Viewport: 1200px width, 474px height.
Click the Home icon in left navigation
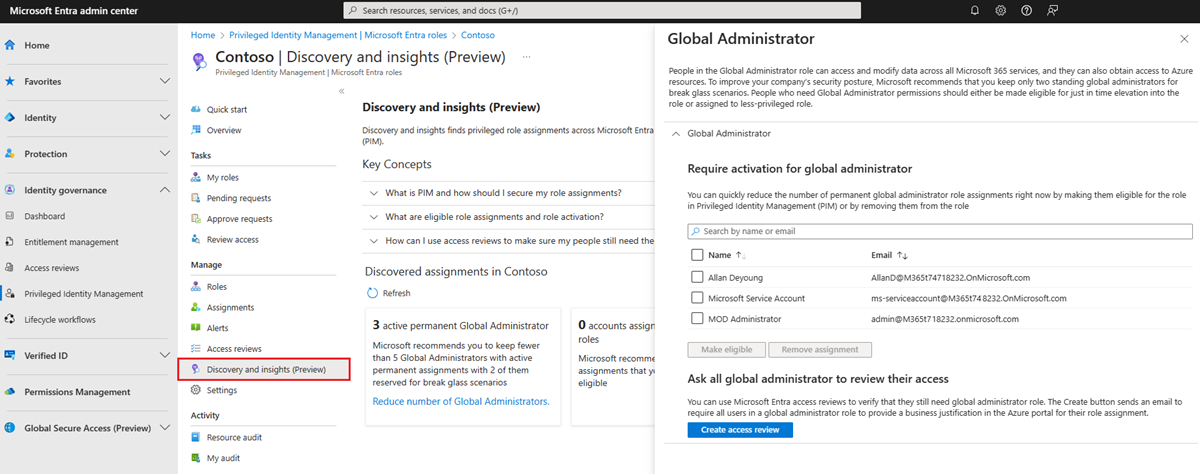tap(10, 46)
